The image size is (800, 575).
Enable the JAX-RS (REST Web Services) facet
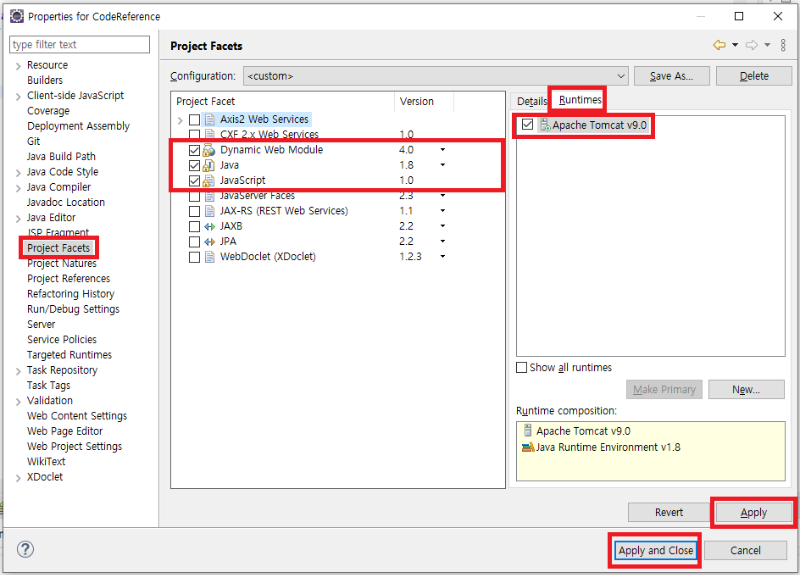[x=194, y=211]
